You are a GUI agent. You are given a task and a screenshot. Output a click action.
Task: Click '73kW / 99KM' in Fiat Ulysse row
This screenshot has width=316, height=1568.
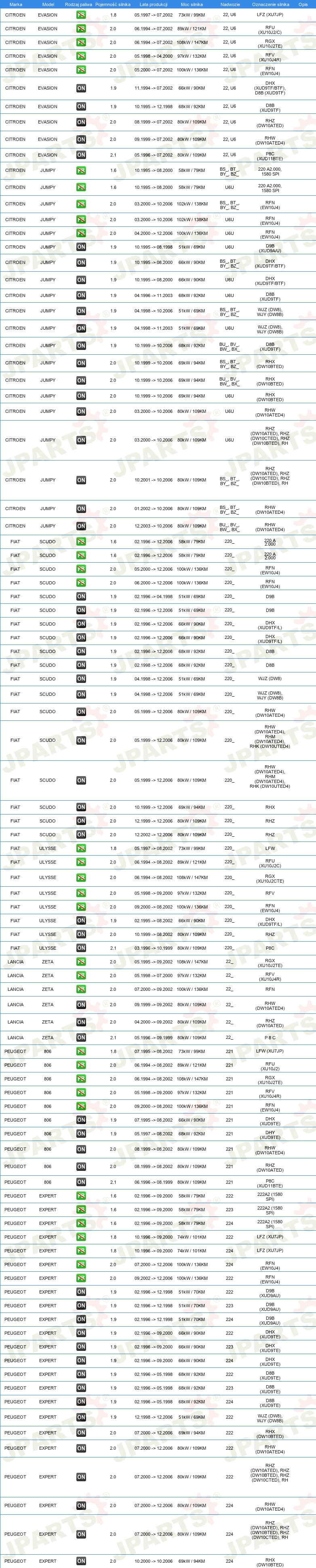tap(192, 848)
